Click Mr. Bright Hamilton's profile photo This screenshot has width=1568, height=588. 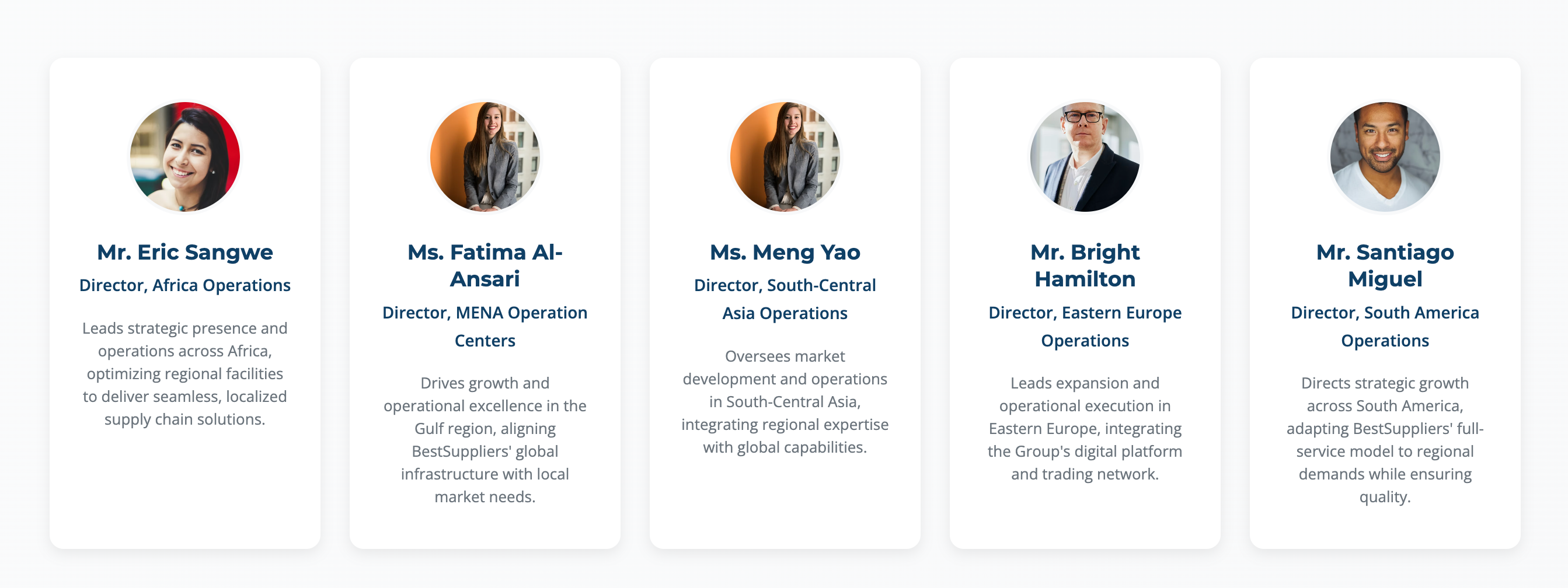(1085, 157)
